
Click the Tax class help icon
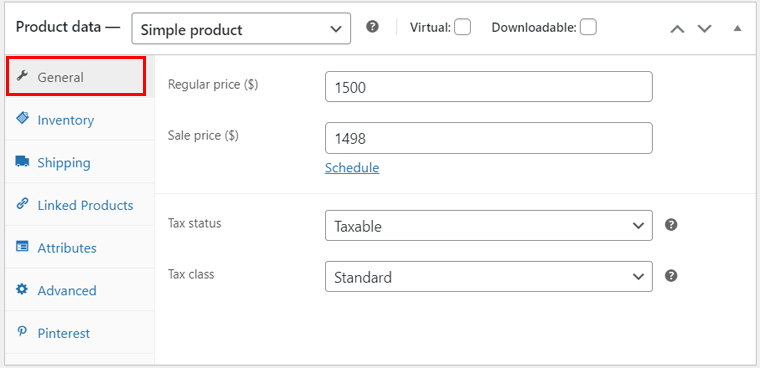click(671, 276)
